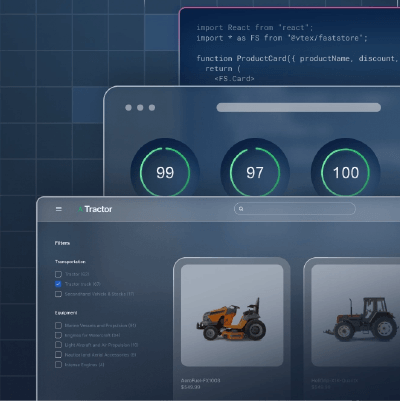Click the Filters heading
The image size is (400, 401).
62,243
